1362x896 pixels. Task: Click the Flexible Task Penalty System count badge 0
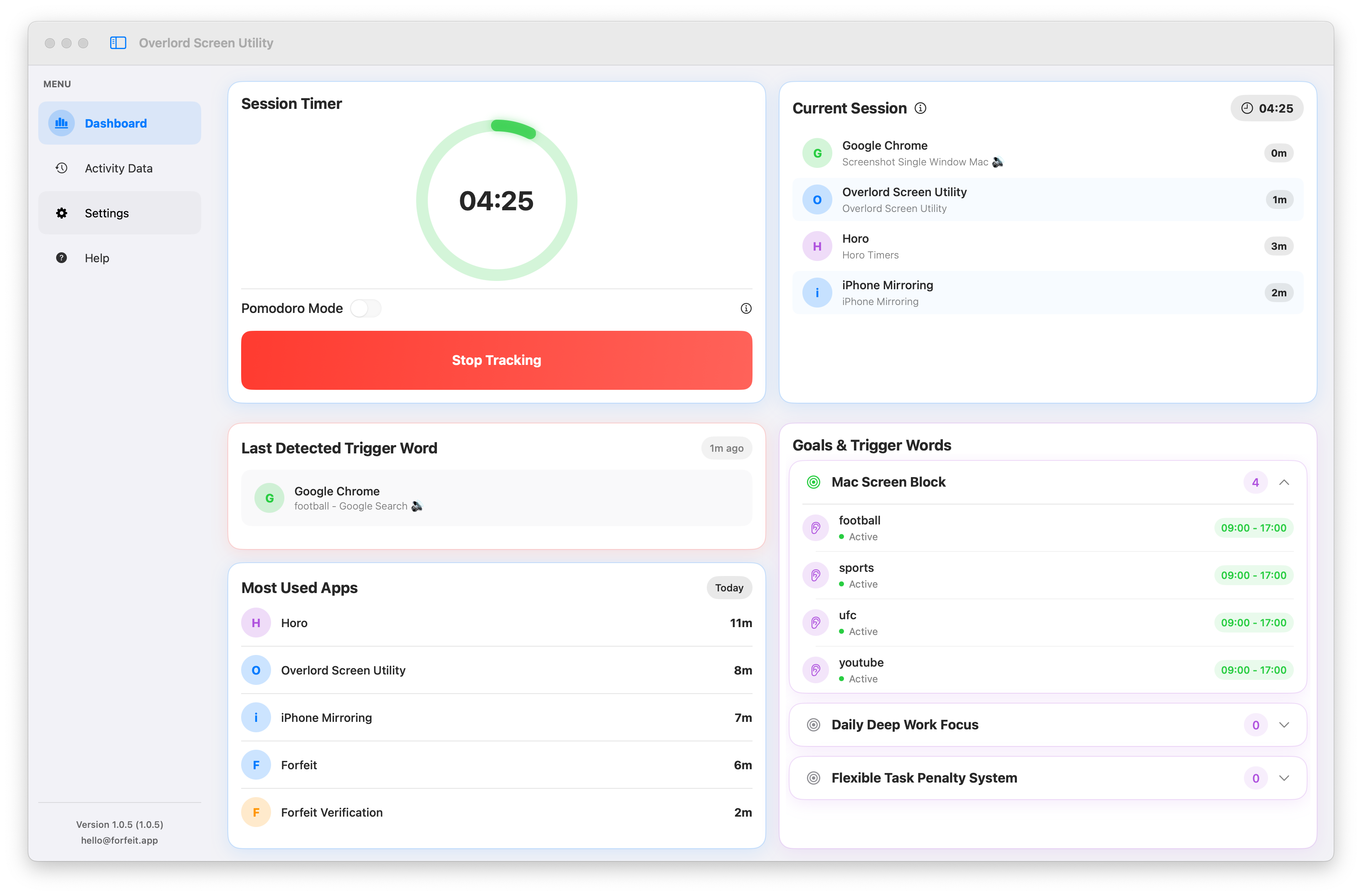[x=1255, y=778]
